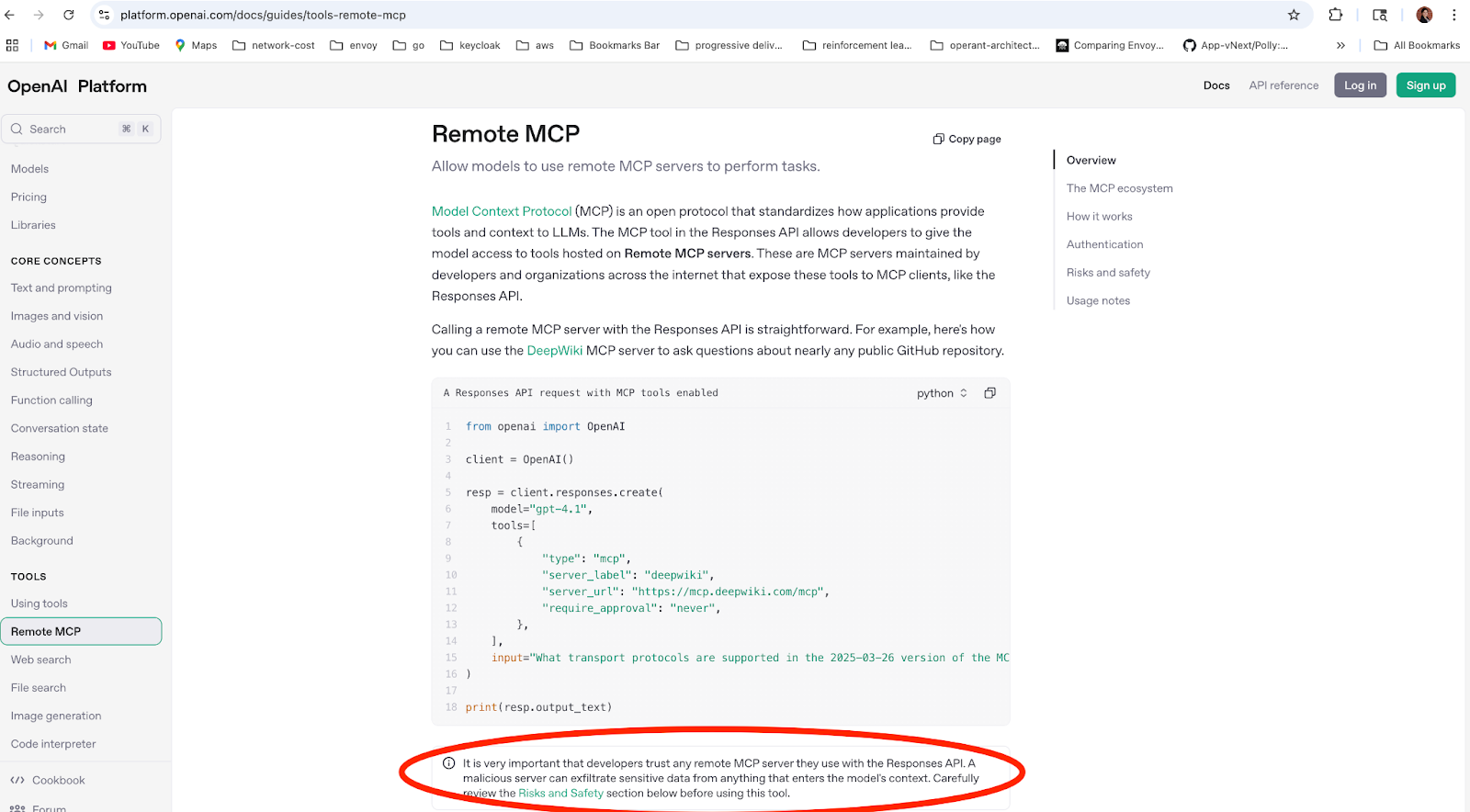Image resolution: width=1470 pixels, height=812 pixels.
Task: Open Using tools in sidebar
Action: [40, 603]
